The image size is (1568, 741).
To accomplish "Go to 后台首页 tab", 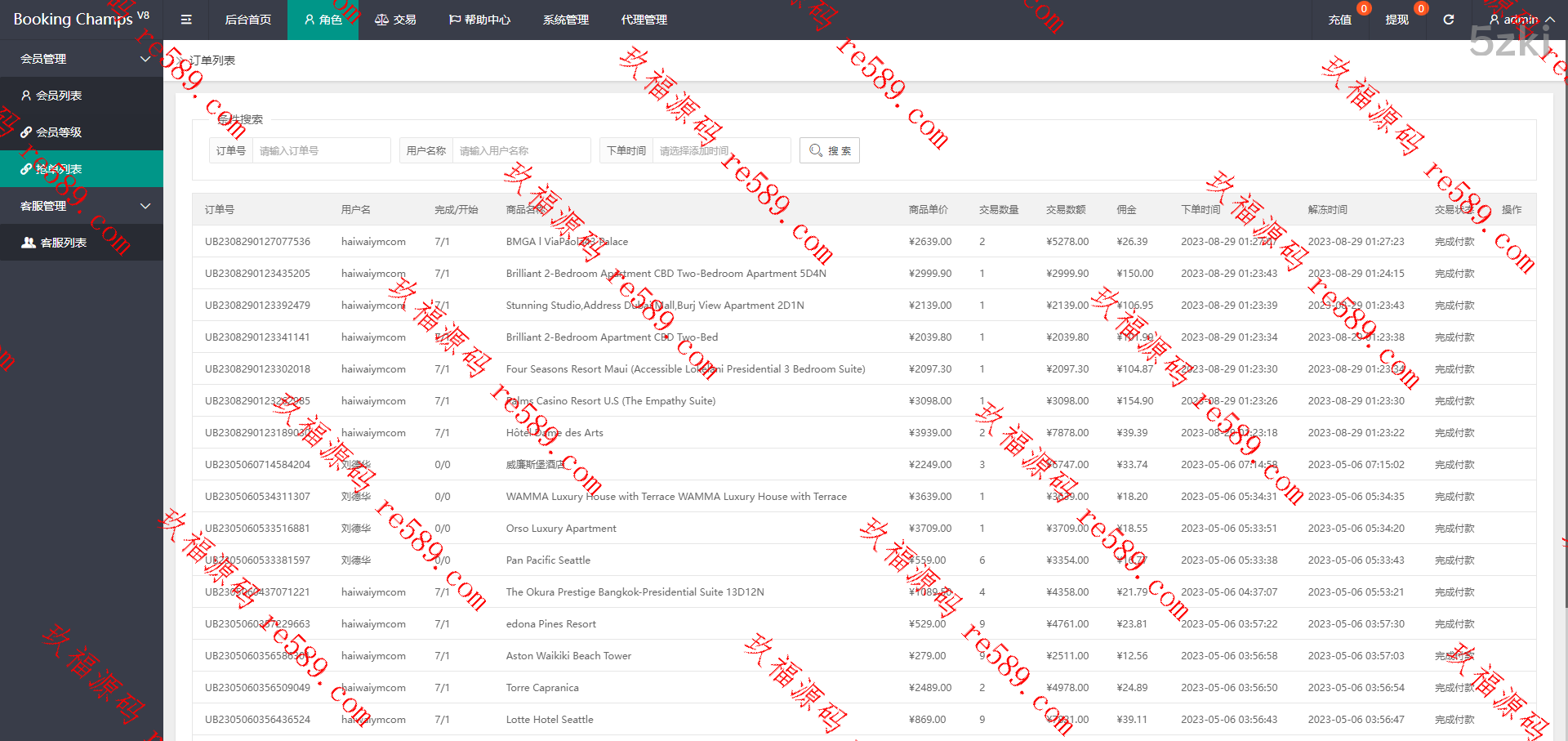I will coord(248,20).
